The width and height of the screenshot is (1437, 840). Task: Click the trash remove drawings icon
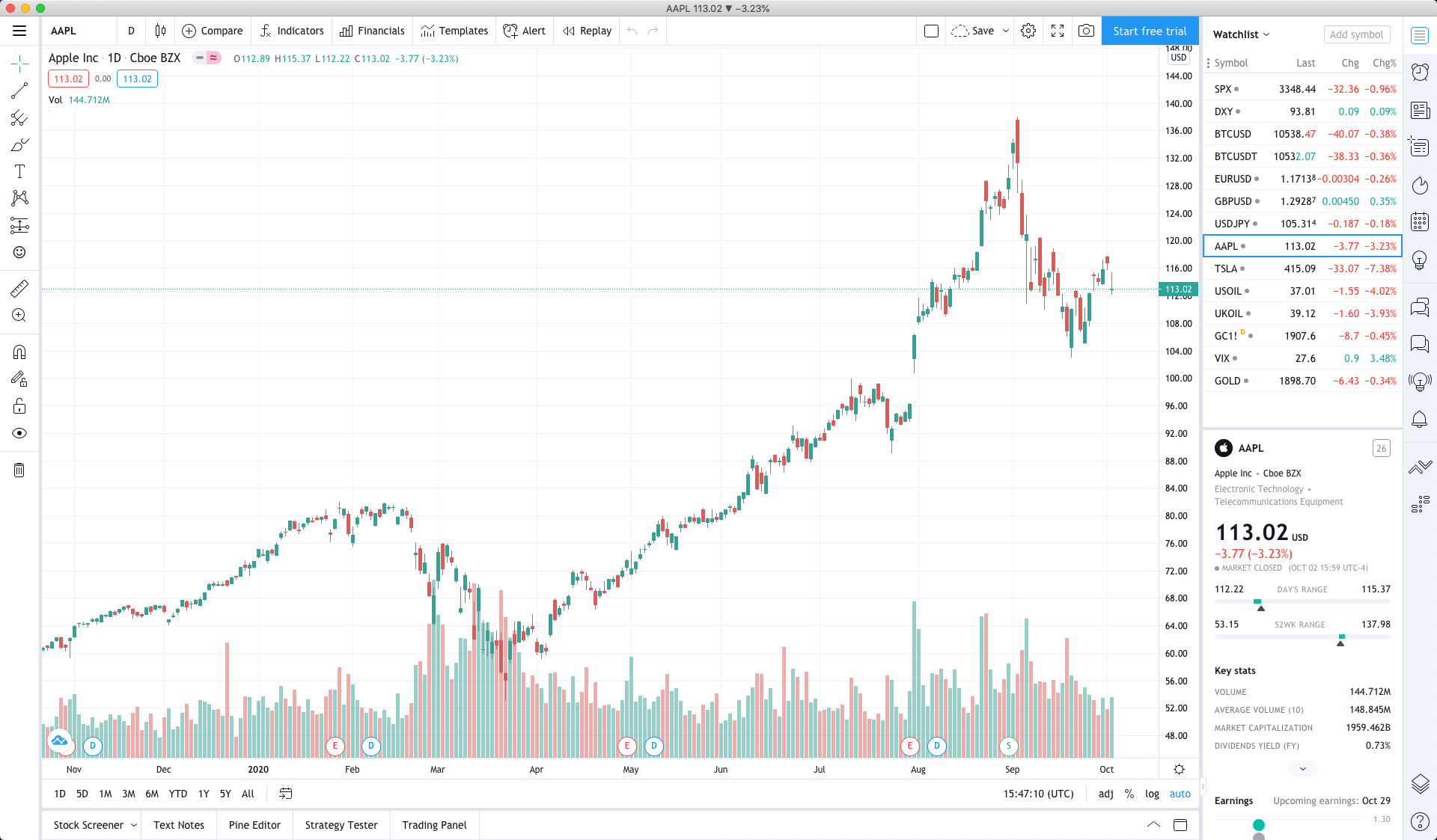click(x=19, y=470)
